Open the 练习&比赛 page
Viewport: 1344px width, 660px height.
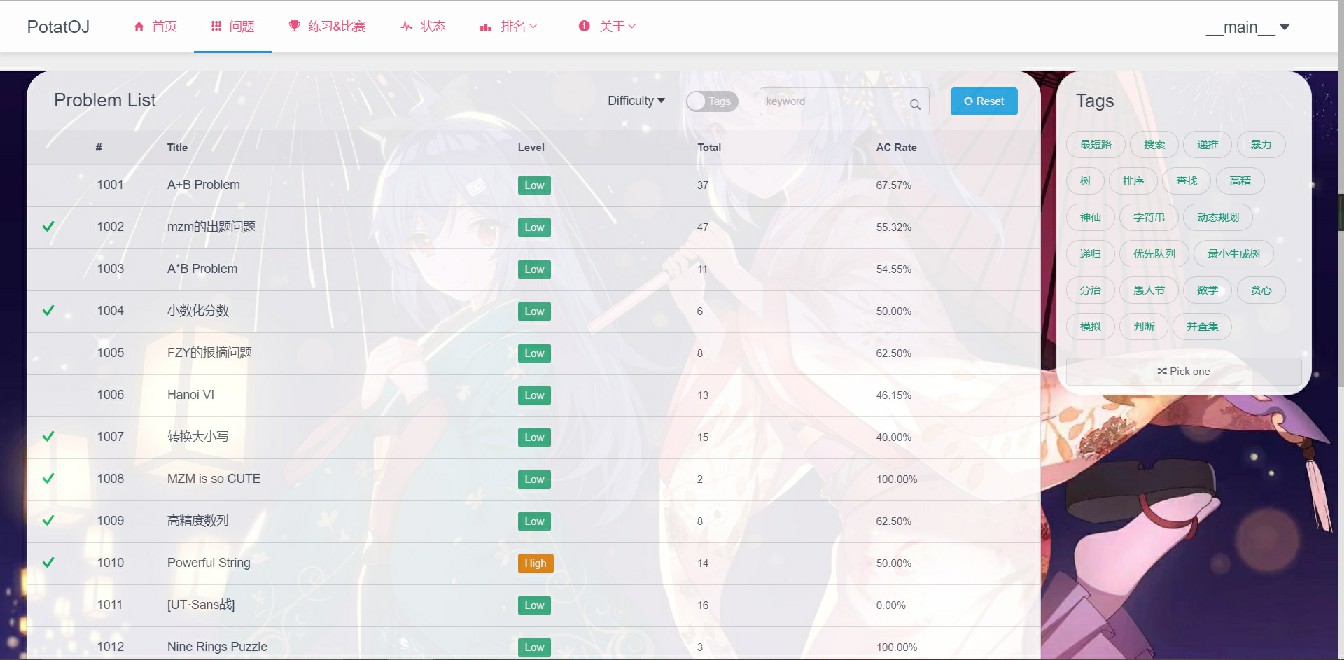coord(326,27)
